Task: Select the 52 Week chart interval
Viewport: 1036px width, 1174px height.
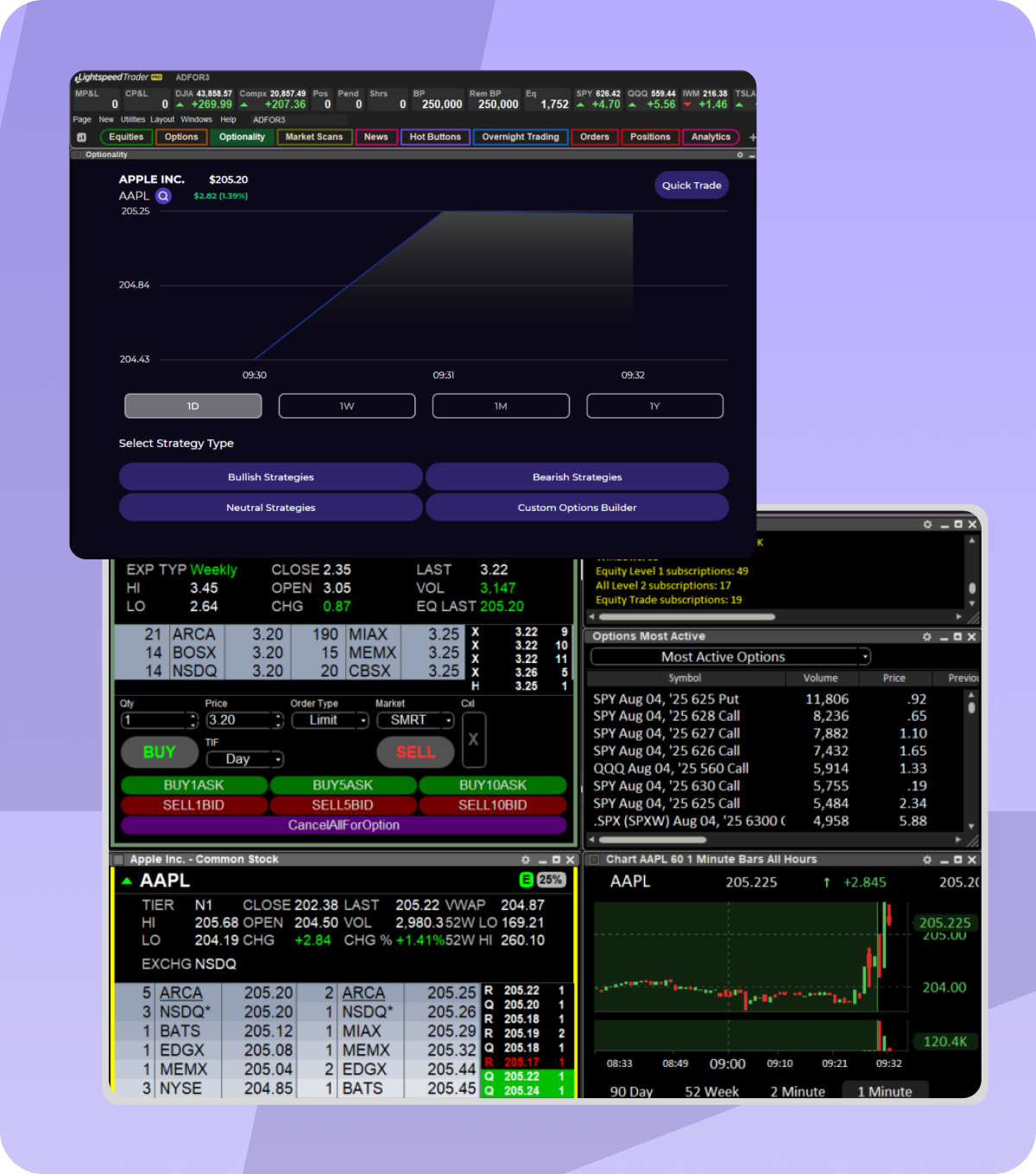Action: (x=711, y=1091)
